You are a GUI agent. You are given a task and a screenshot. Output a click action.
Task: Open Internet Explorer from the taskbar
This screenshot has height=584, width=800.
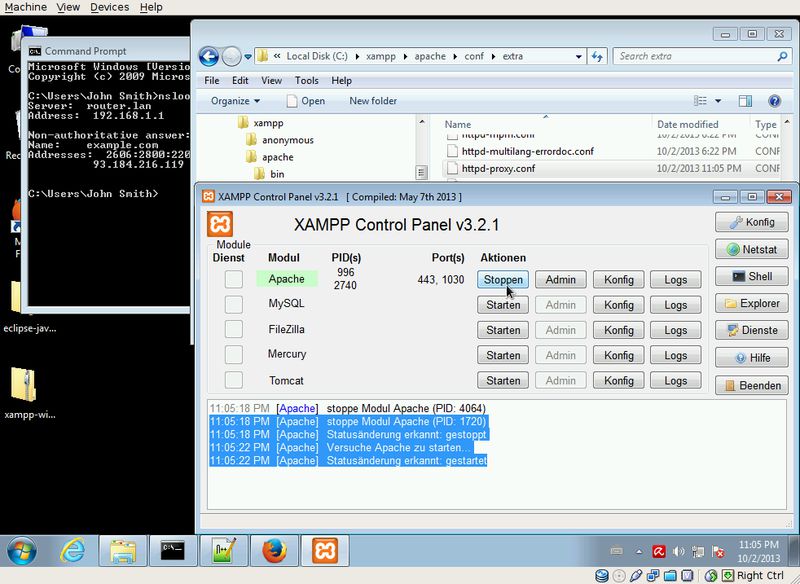click(x=72, y=550)
